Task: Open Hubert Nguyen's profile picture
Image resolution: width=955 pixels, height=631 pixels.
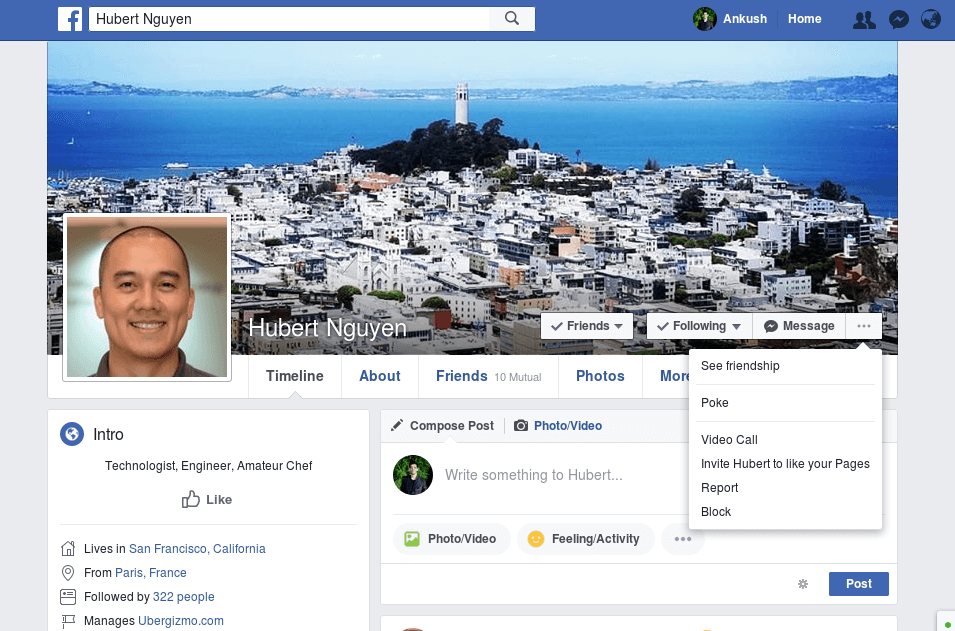Action: pos(147,297)
